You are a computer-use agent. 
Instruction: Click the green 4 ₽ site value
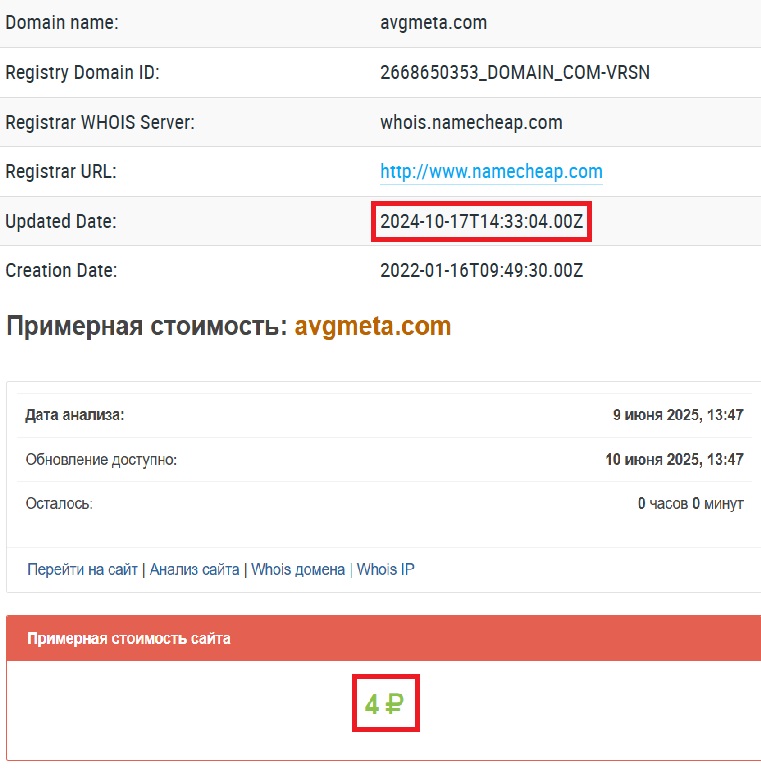point(384,705)
